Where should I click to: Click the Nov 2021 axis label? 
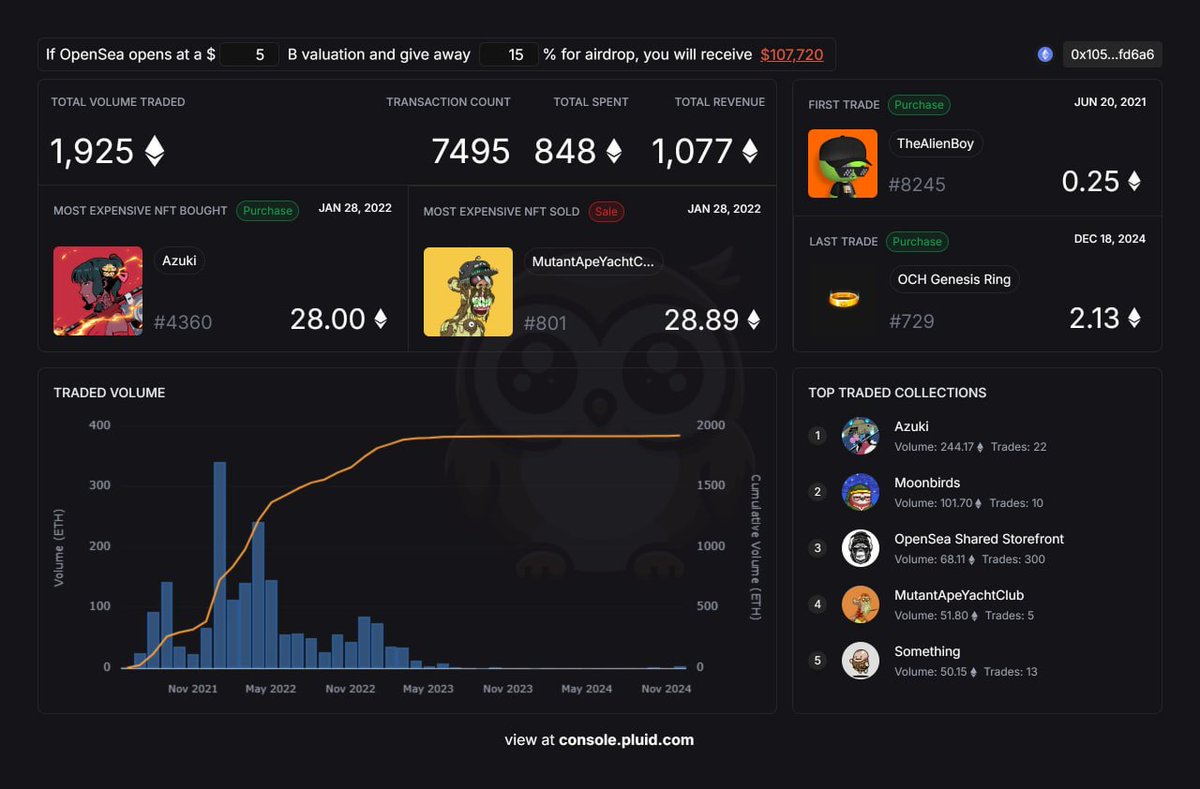click(x=193, y=689)
